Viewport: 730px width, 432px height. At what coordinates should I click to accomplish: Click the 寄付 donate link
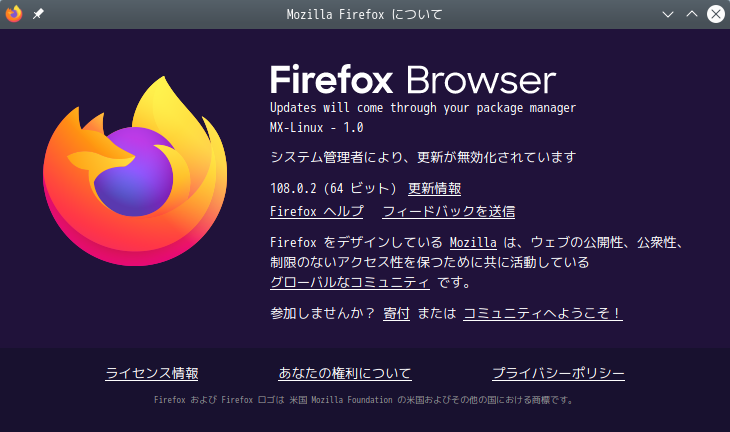pyautogui.click(x=396, y=313)
